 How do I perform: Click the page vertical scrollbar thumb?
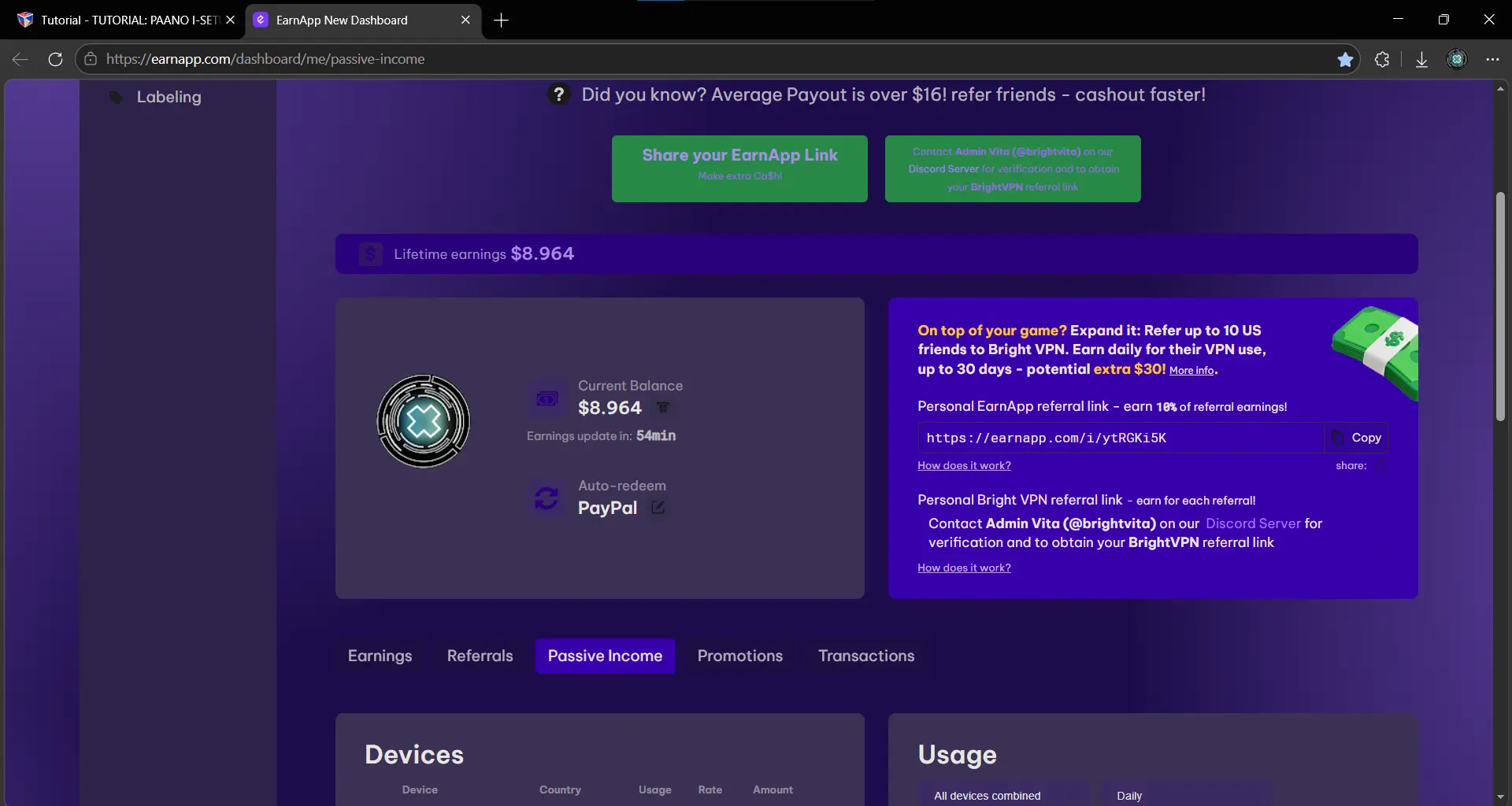tap(1500, 307)
